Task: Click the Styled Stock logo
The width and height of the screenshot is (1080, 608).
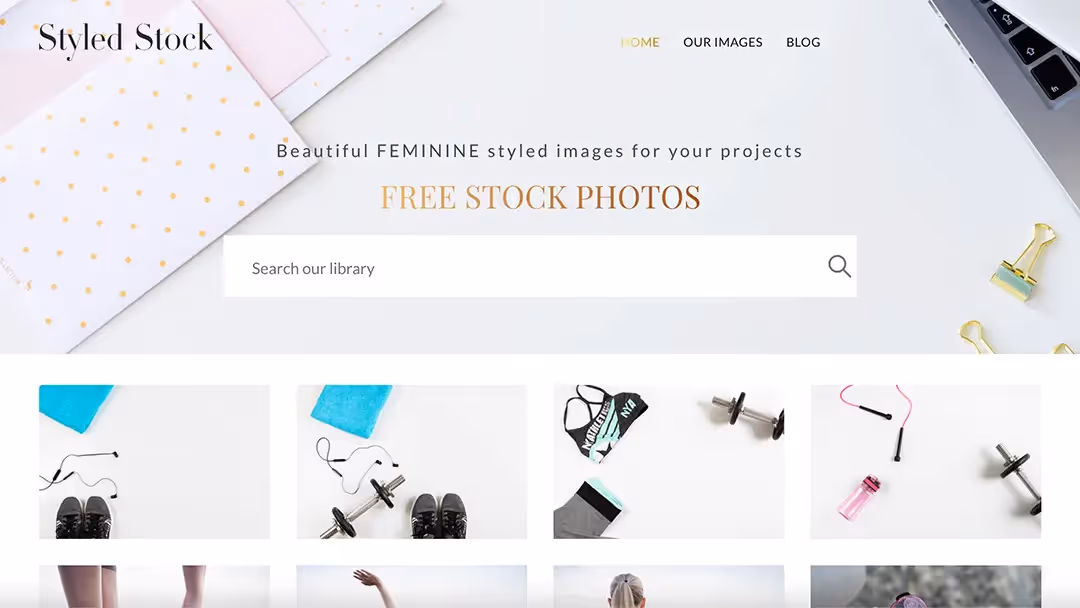Action: coord(125,39)
